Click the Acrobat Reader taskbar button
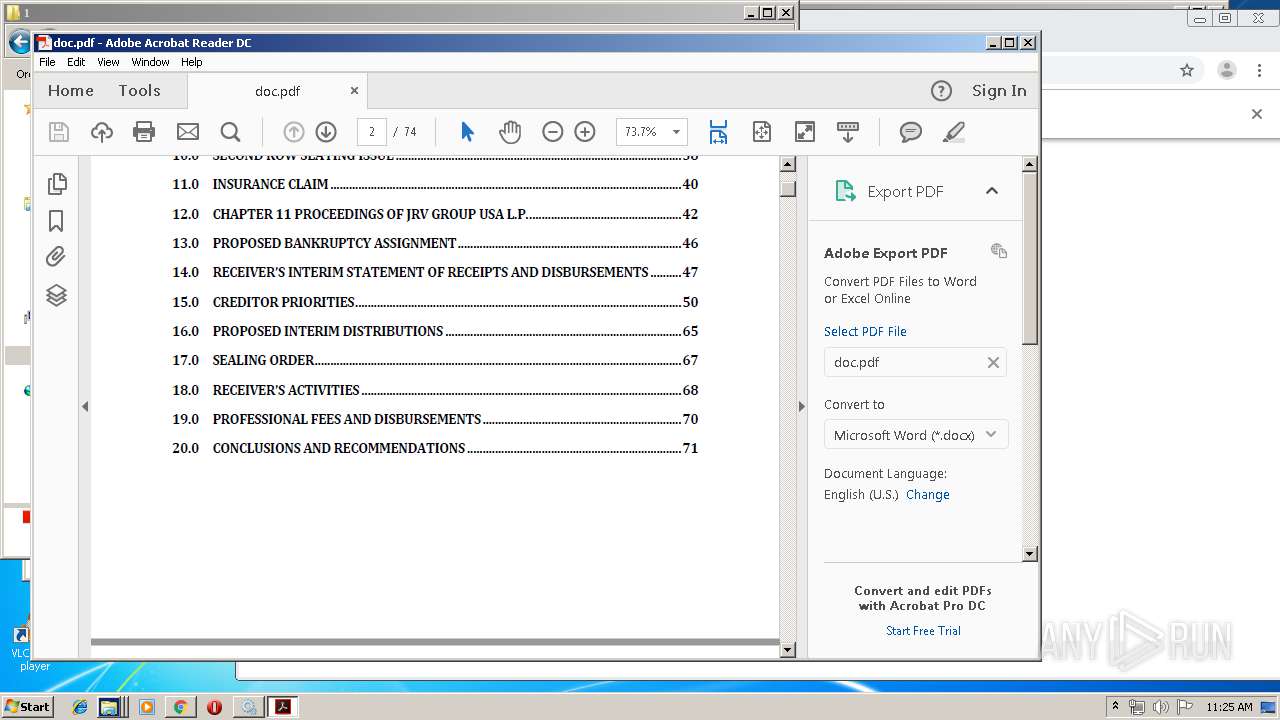The image size is (1280, 720). point(283,707)
